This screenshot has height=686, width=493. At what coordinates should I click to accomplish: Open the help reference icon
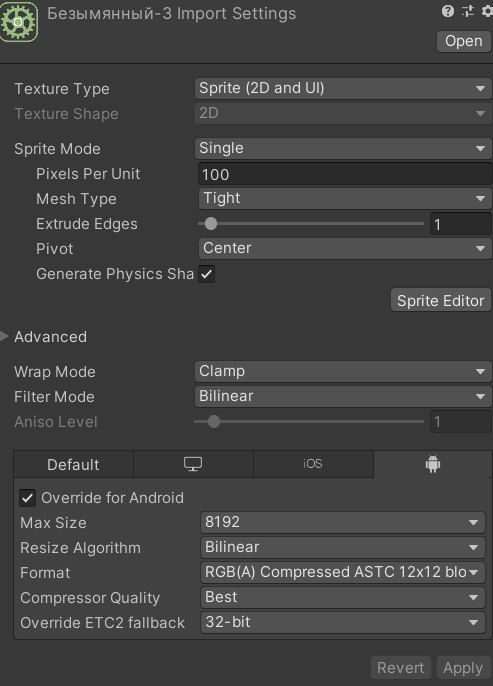pyautogui.click(x=448, y=11)
